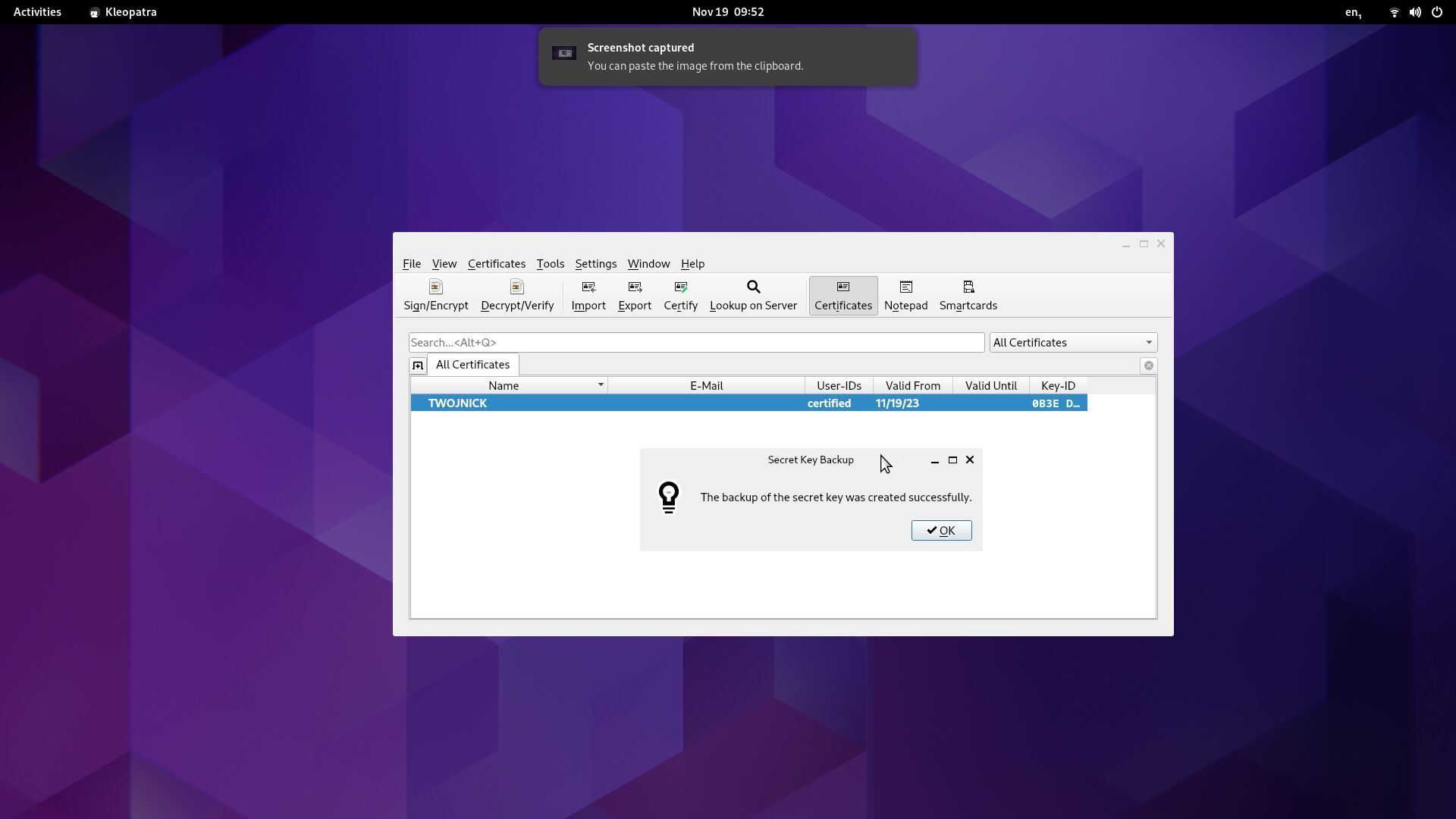Close the current certificates tab
The height and width of the screenshot is (819, 1456).
coord(1148,366)
